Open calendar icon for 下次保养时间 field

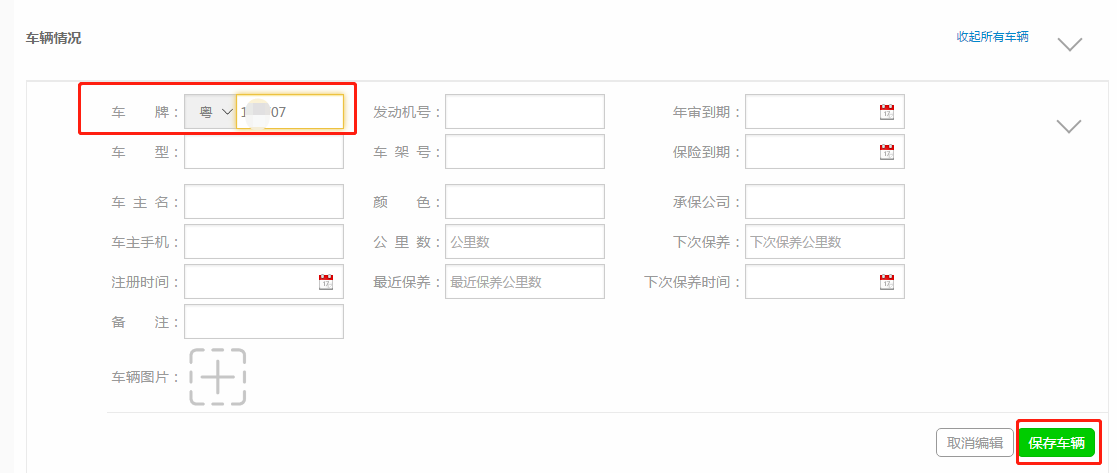886,282
